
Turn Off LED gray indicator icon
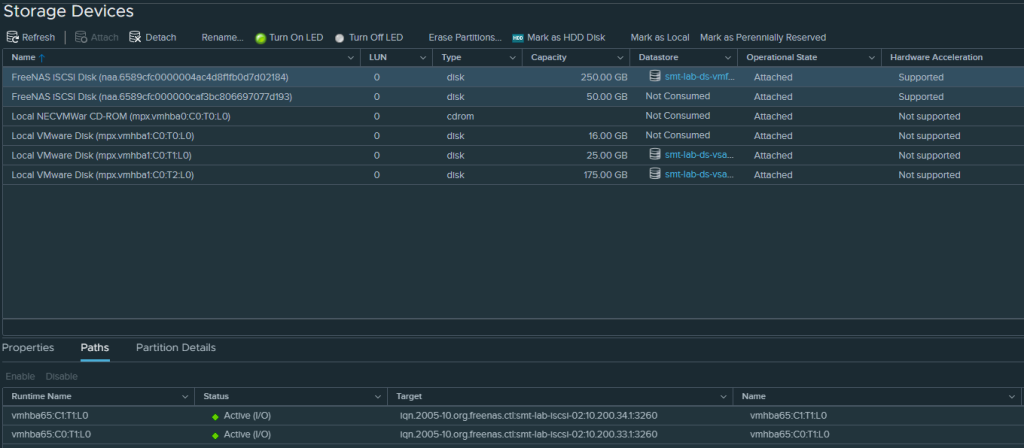(x=340, y=38)
